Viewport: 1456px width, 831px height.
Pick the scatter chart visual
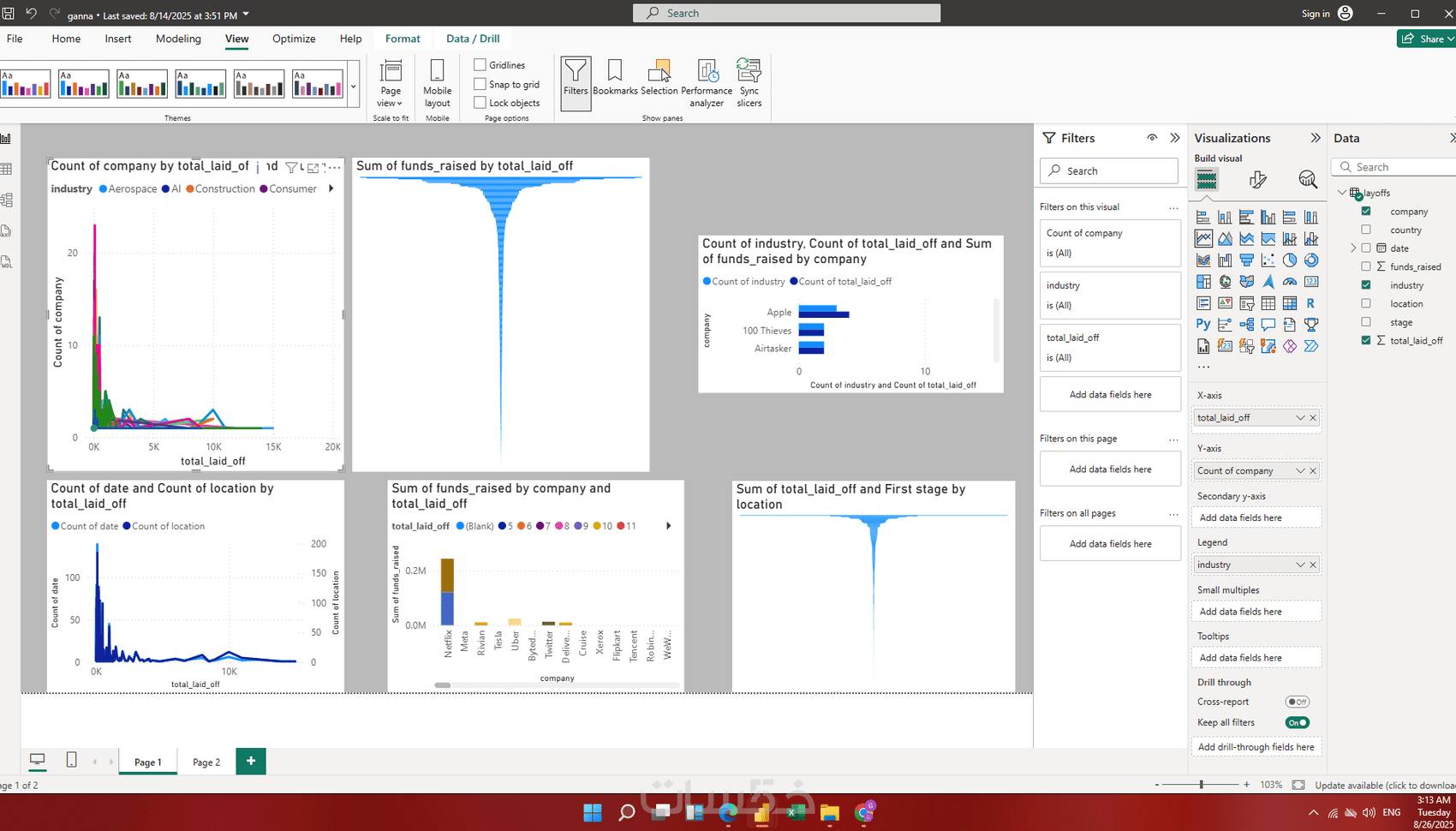click(x=1268, y=260)
